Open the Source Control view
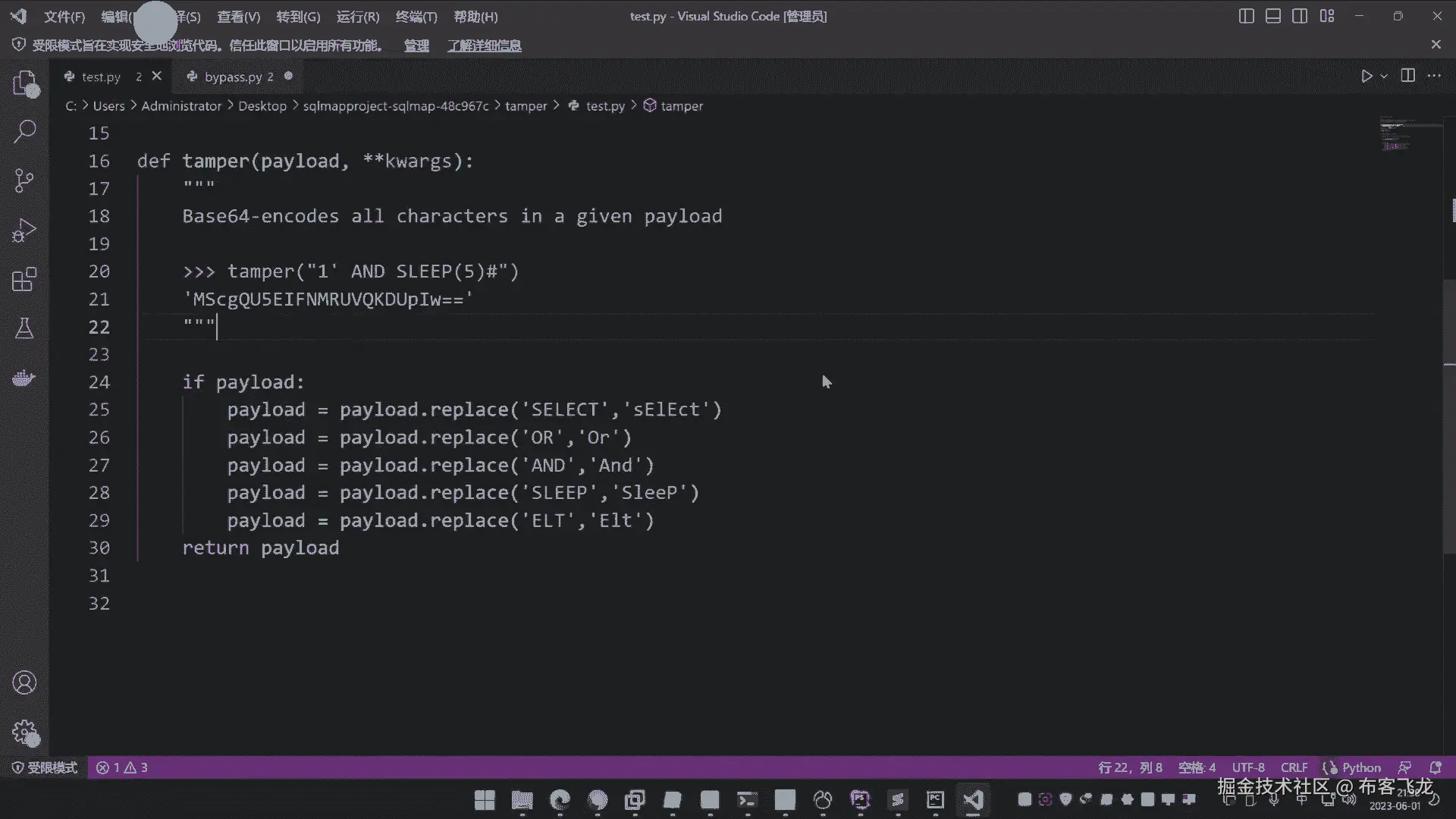 (x=24, y=181)
